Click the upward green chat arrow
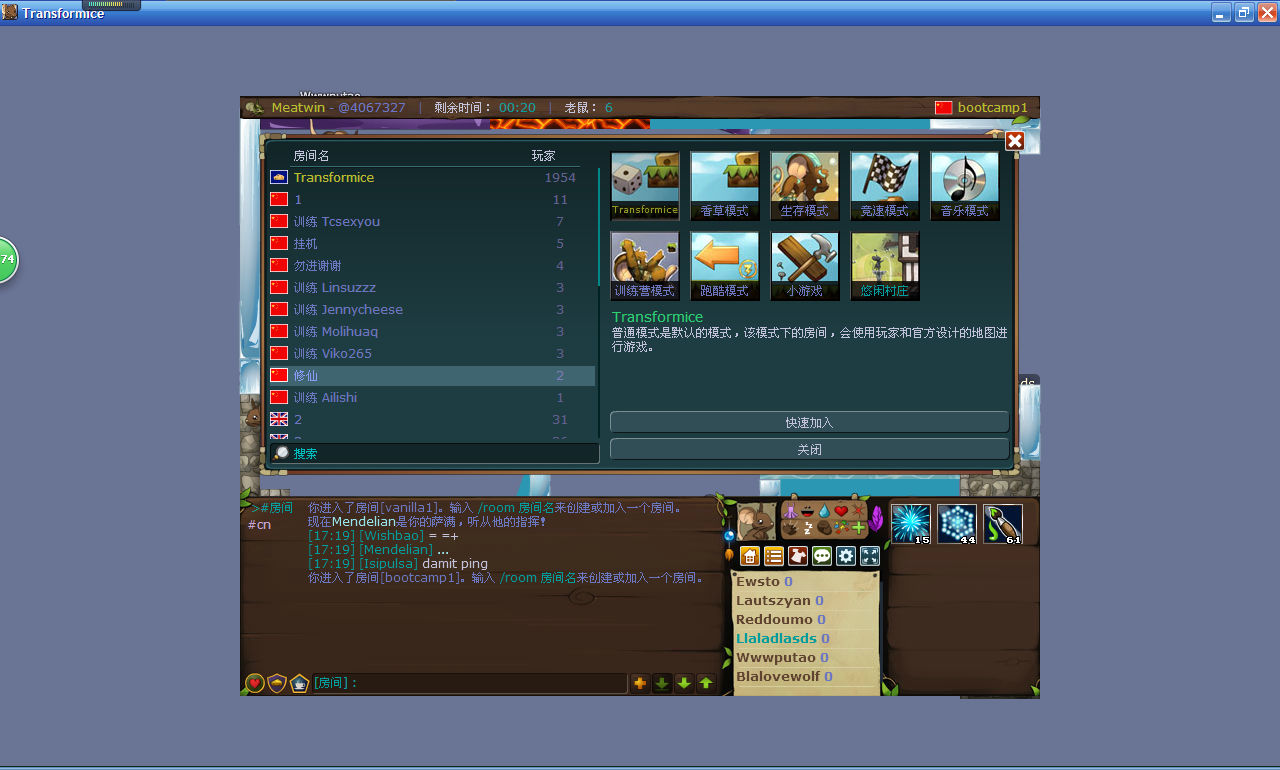Screen dimensions: 1280x770 706,683
